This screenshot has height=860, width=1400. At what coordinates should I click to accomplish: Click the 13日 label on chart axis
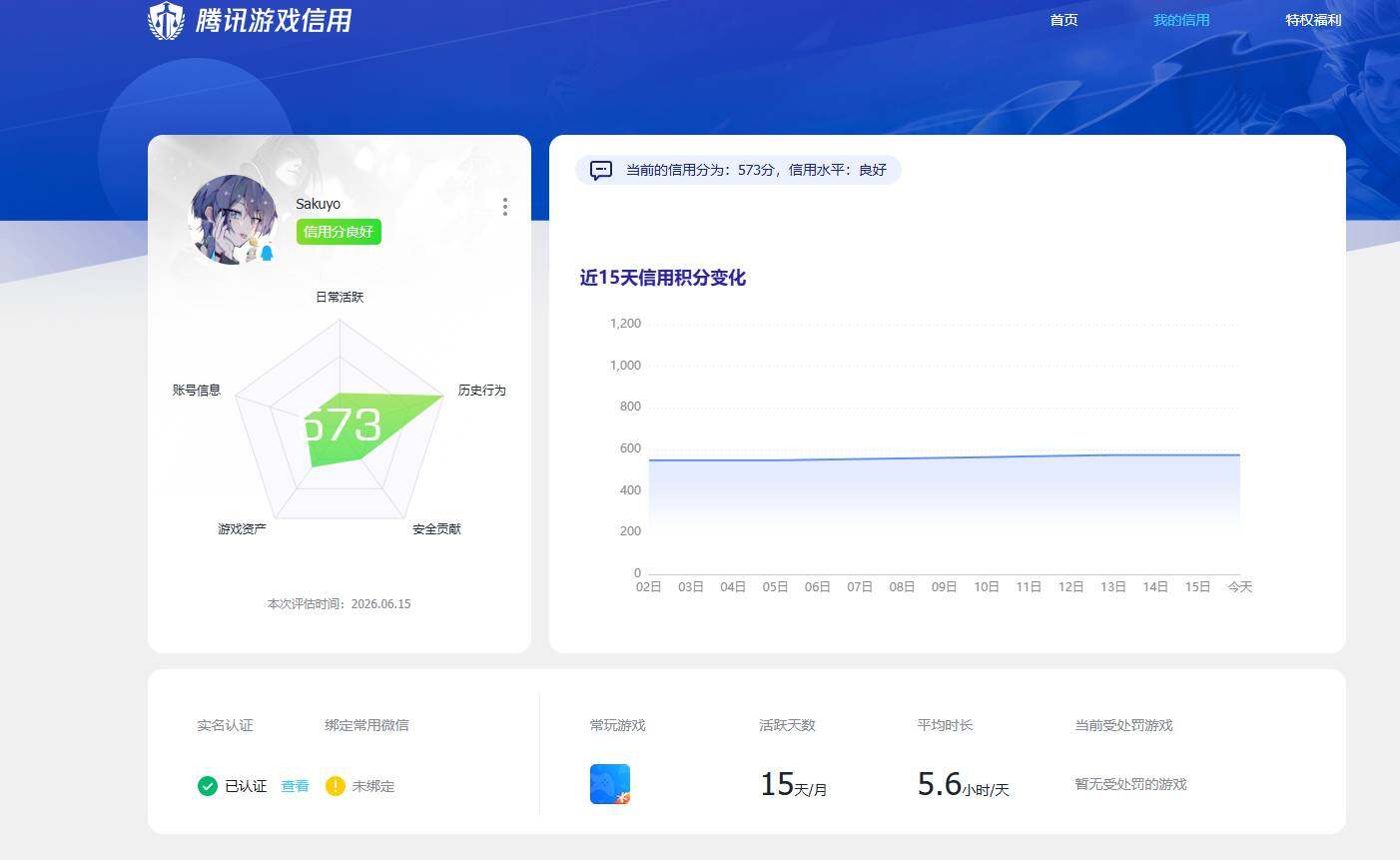[1113, 587]
